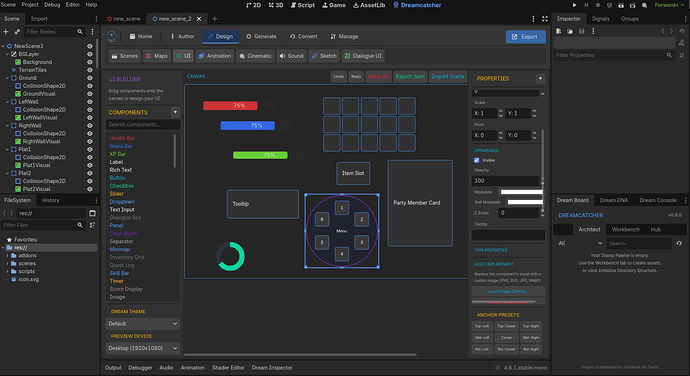
Task: Click the Undo button
Action: click(x=338, y=77)
